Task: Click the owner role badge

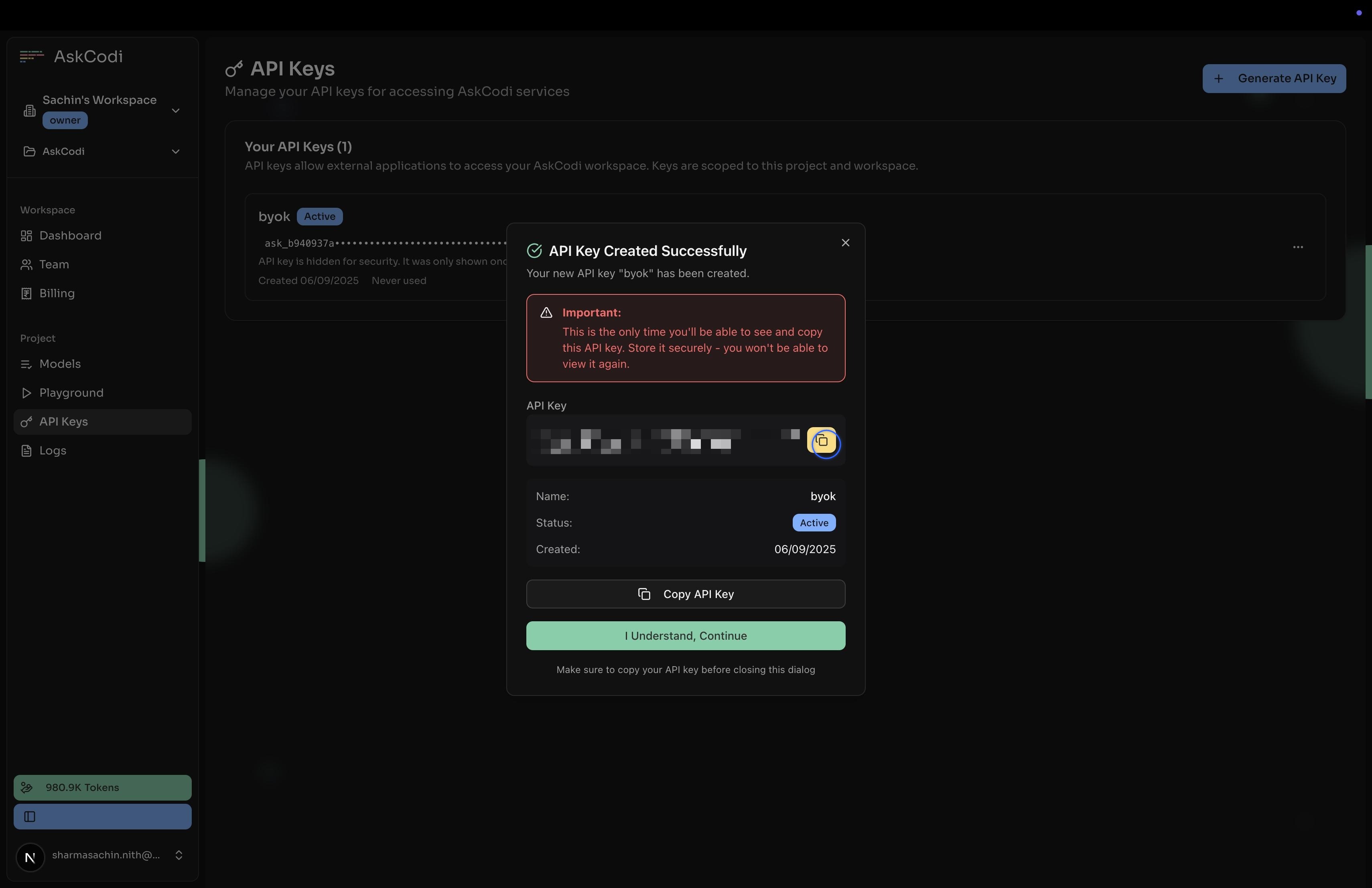Action: tap(65, 120)
